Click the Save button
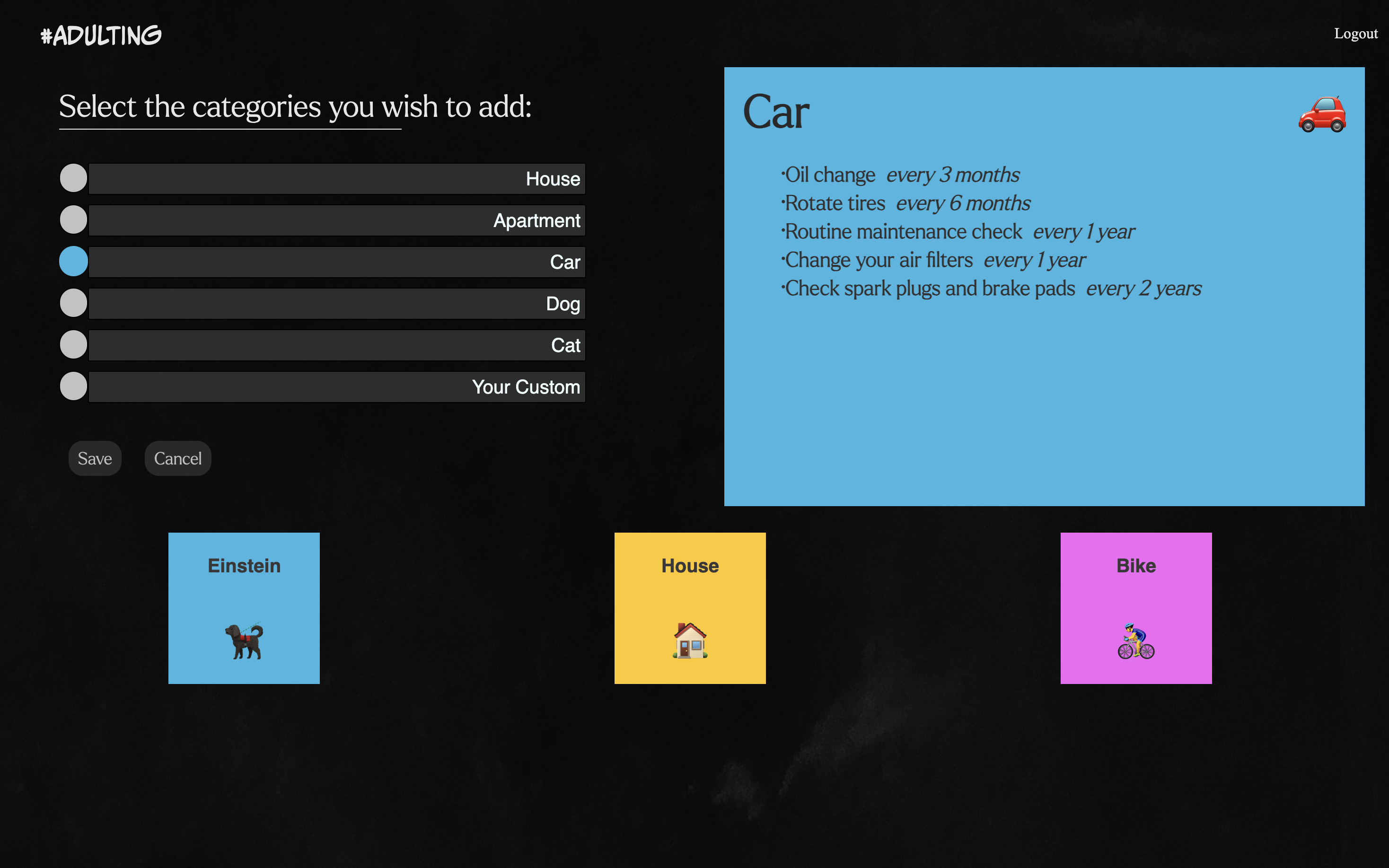The image size is (1389, 868). pos(94,458)
